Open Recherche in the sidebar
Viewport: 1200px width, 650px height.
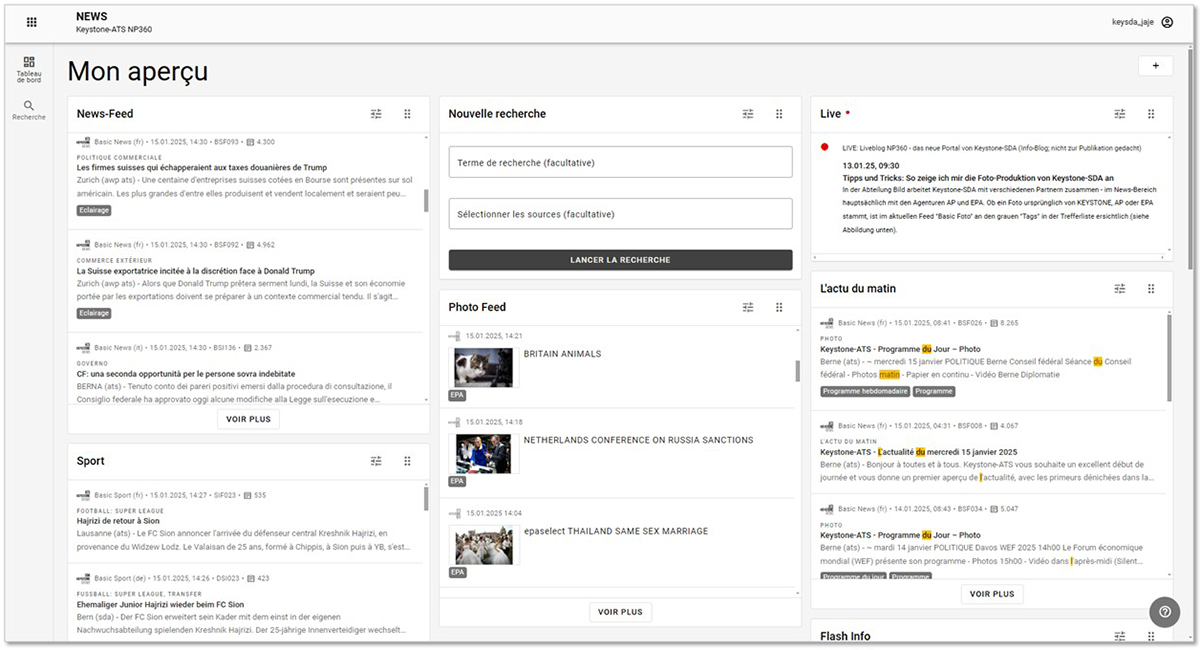29,110
